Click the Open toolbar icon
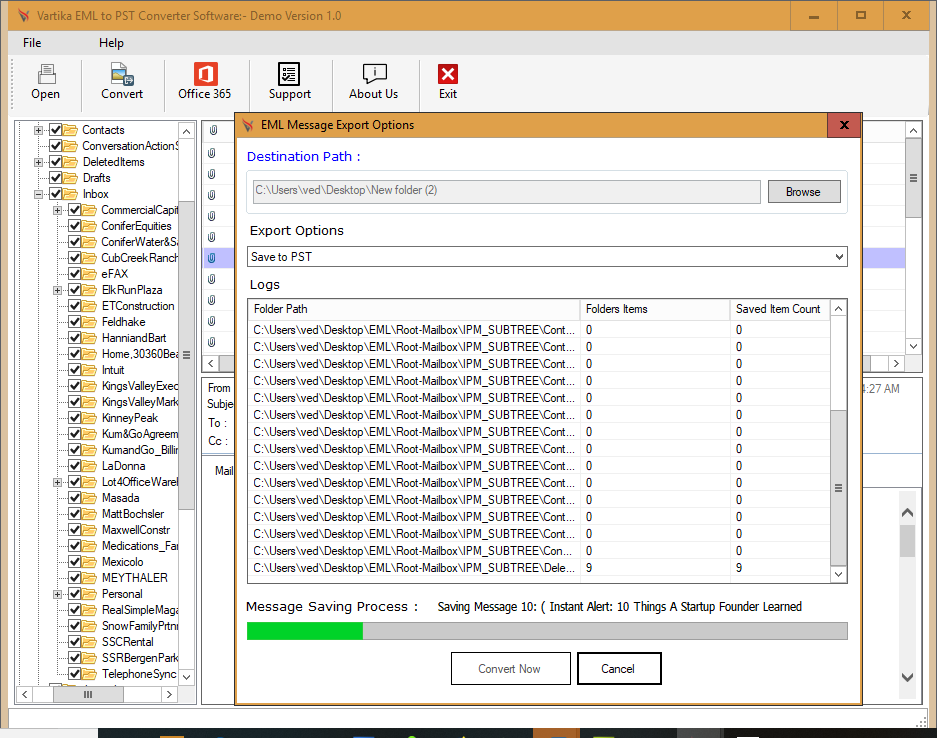The image size is (937, 738). 46,75
